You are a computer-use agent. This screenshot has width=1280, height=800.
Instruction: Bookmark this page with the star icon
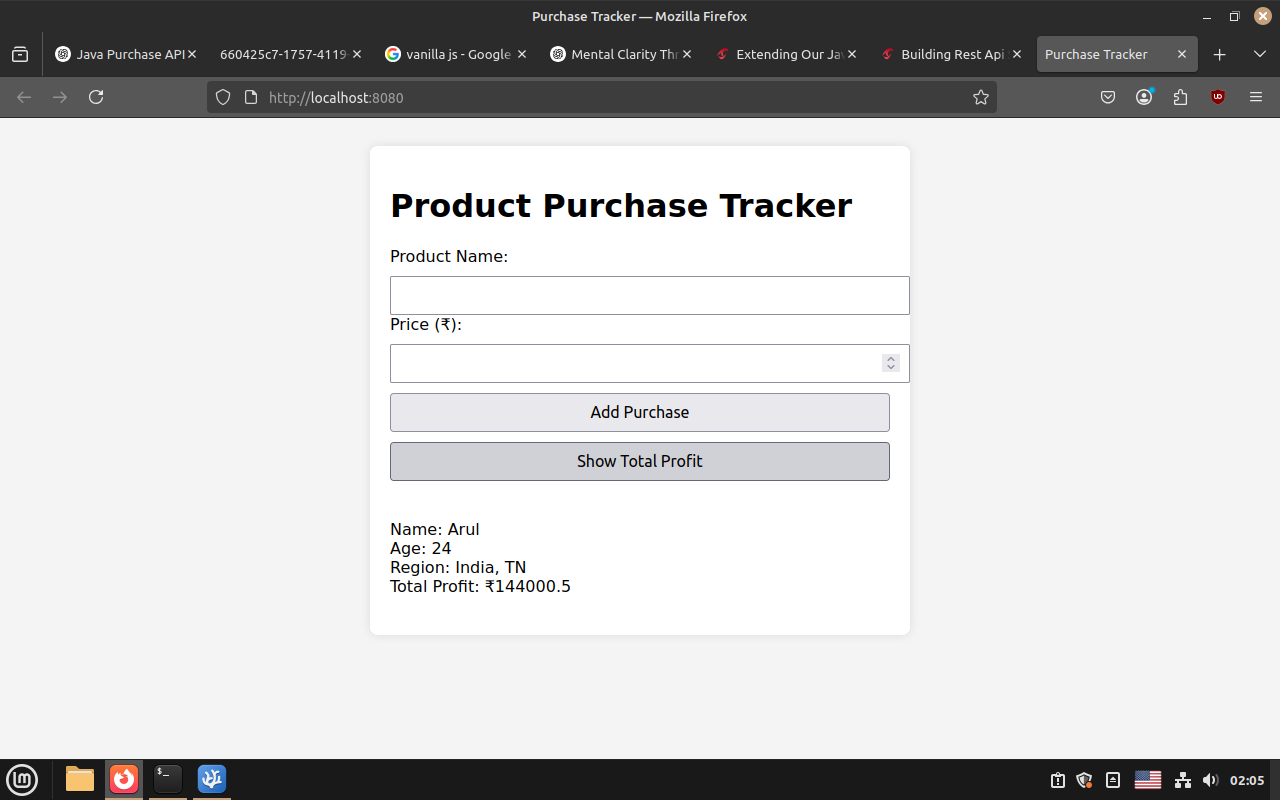(x=980, y=97)
